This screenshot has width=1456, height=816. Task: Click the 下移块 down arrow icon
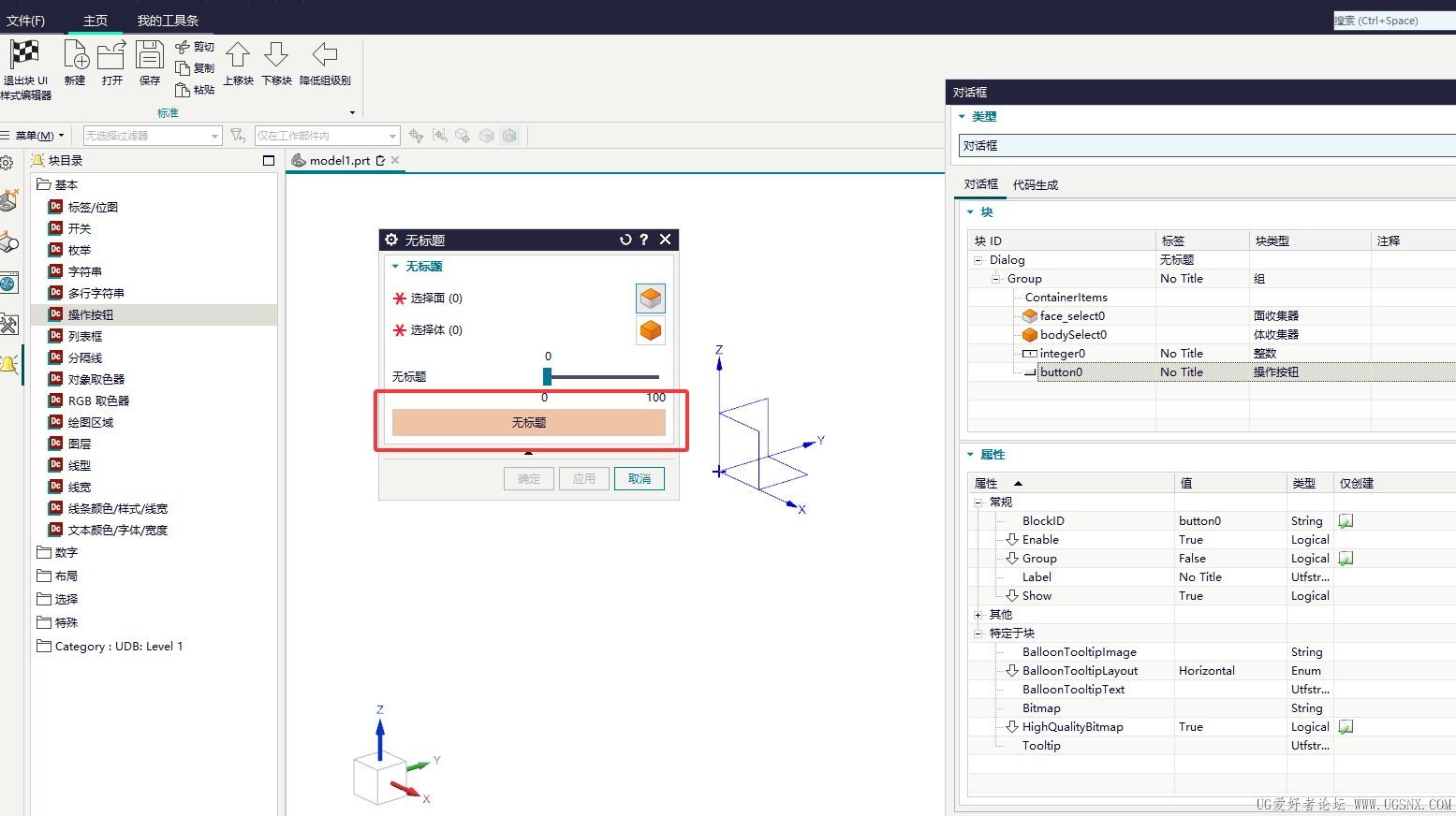276,55
